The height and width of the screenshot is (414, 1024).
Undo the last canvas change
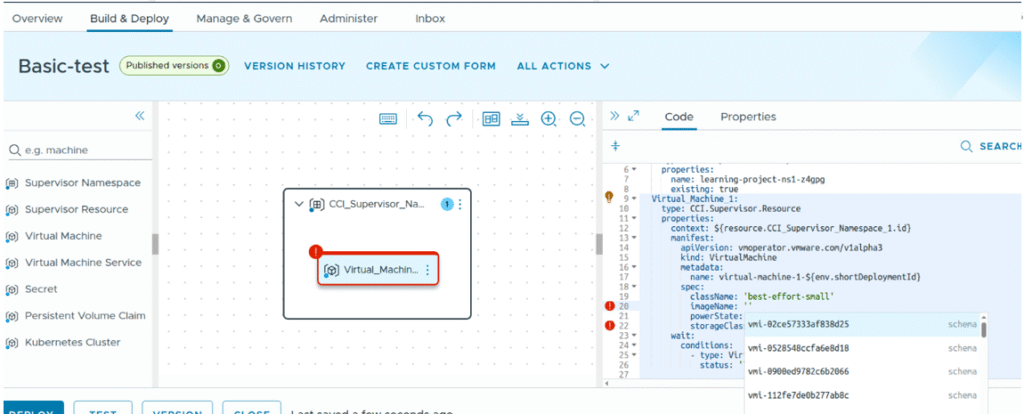[425, 118]
